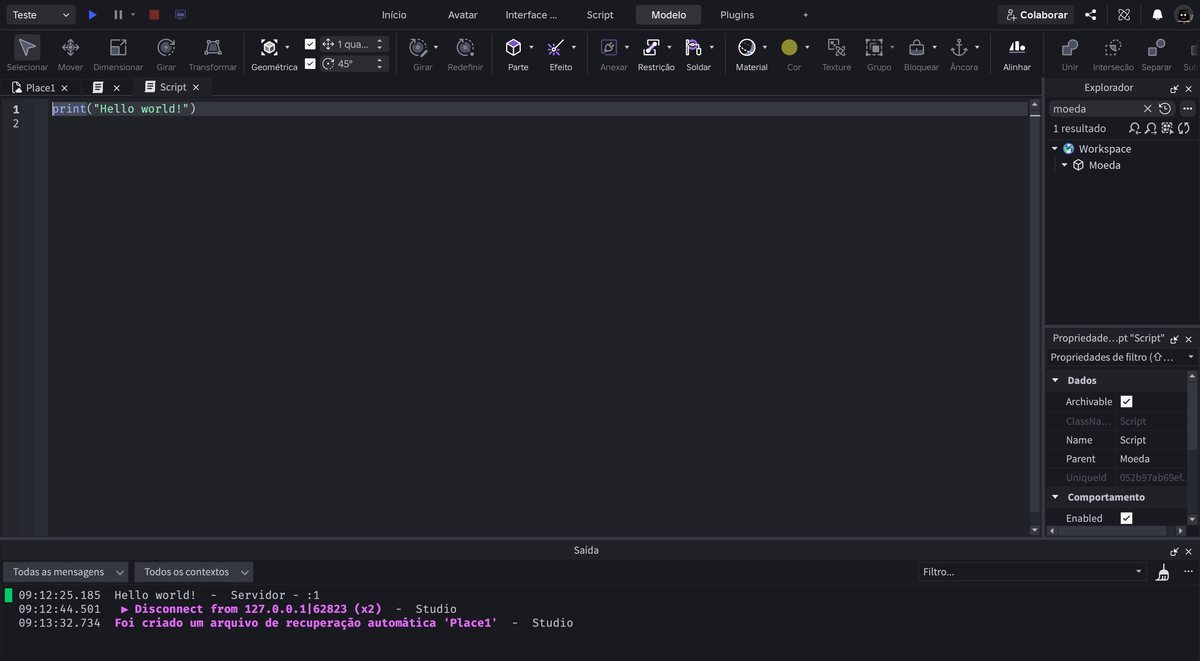Uncheck the Archivable property
The image size is (1200, 661).
pos(1126,401)
